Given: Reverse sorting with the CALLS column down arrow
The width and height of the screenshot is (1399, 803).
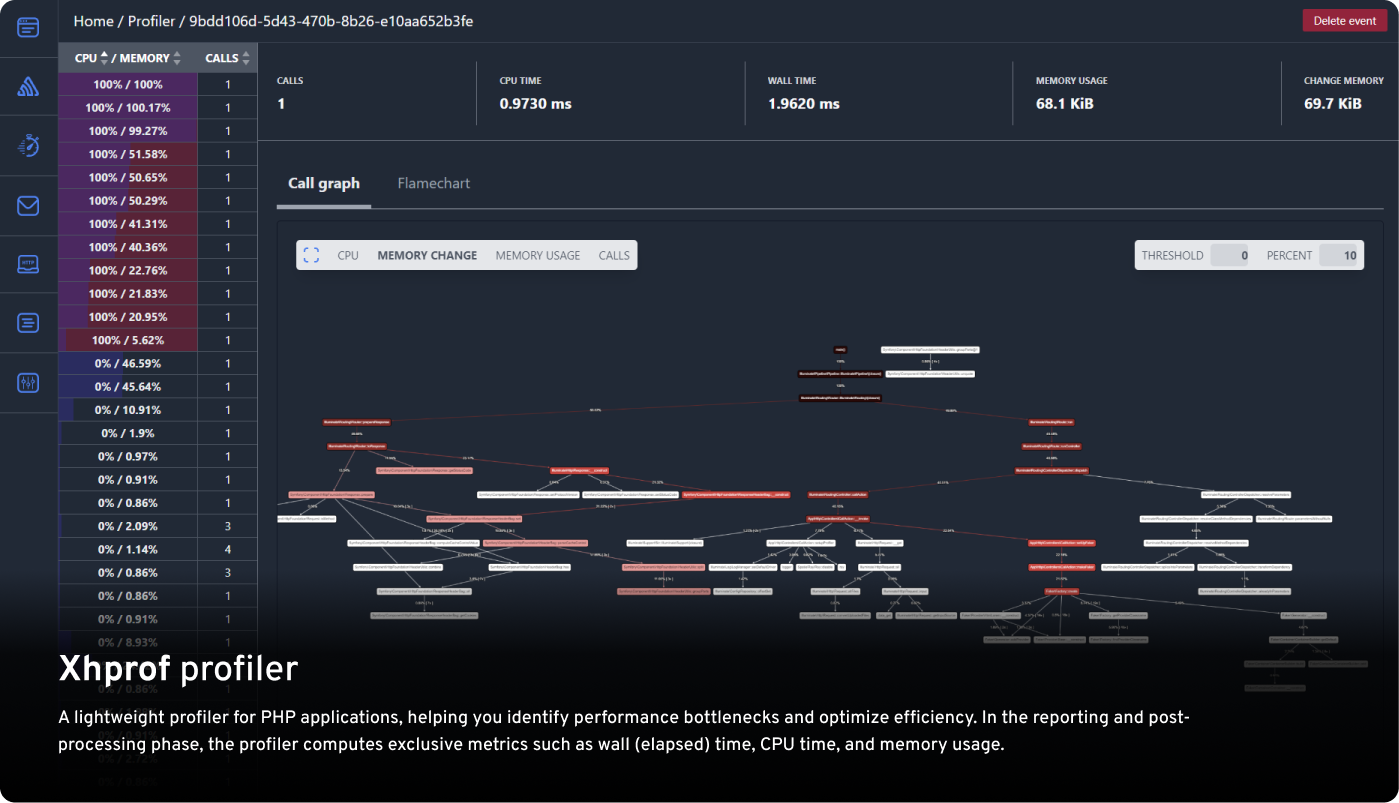Looking at the screenshot, I should pos(243,61).
